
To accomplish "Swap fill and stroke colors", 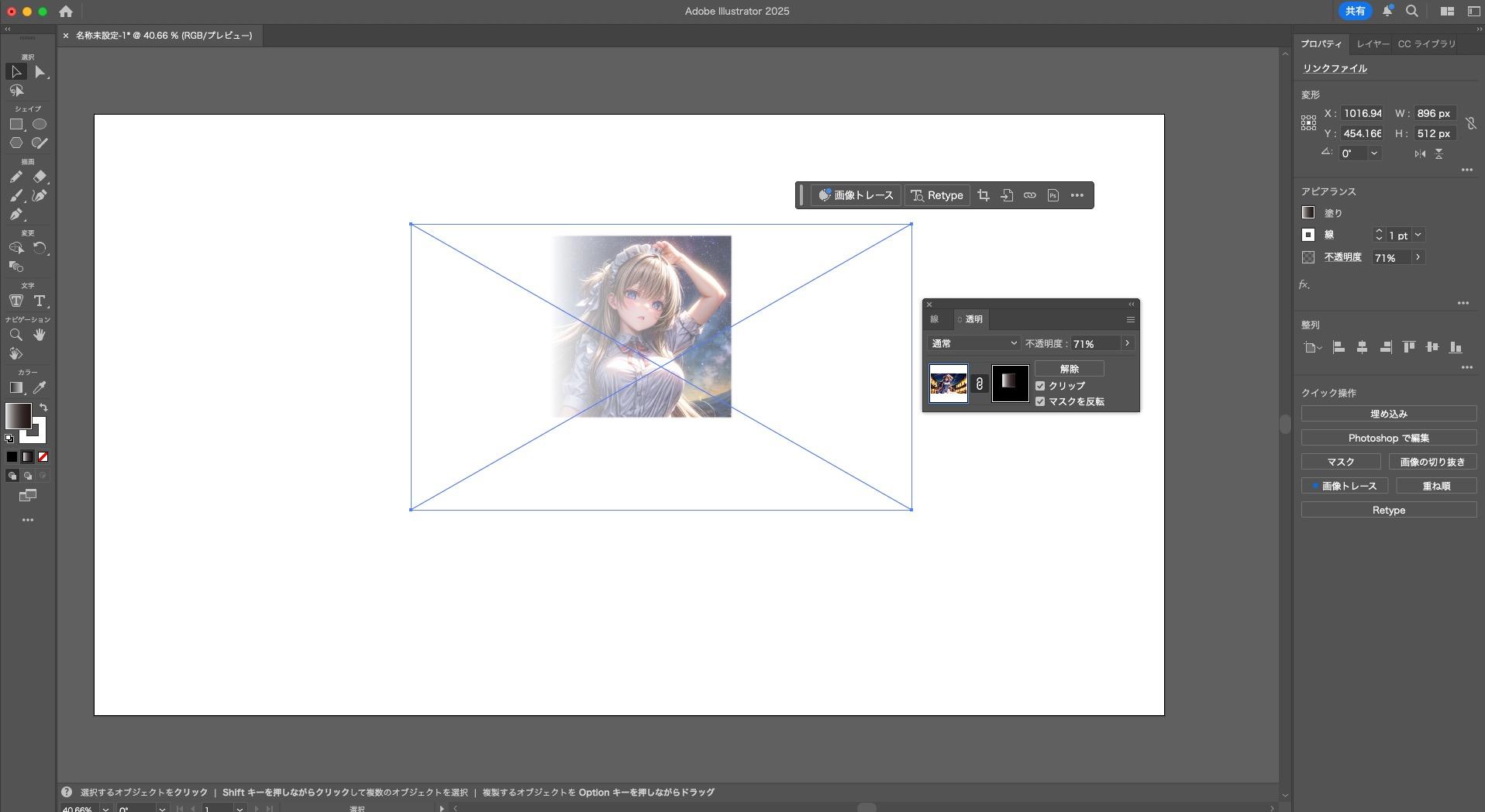I will coord(44,408).
